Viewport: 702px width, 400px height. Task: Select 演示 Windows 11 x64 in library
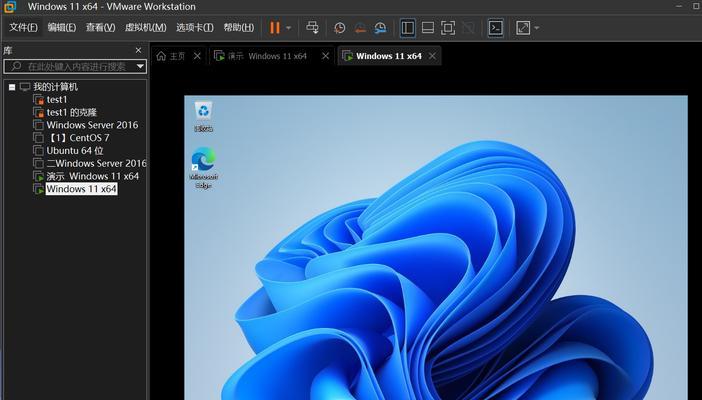(93, 176)
